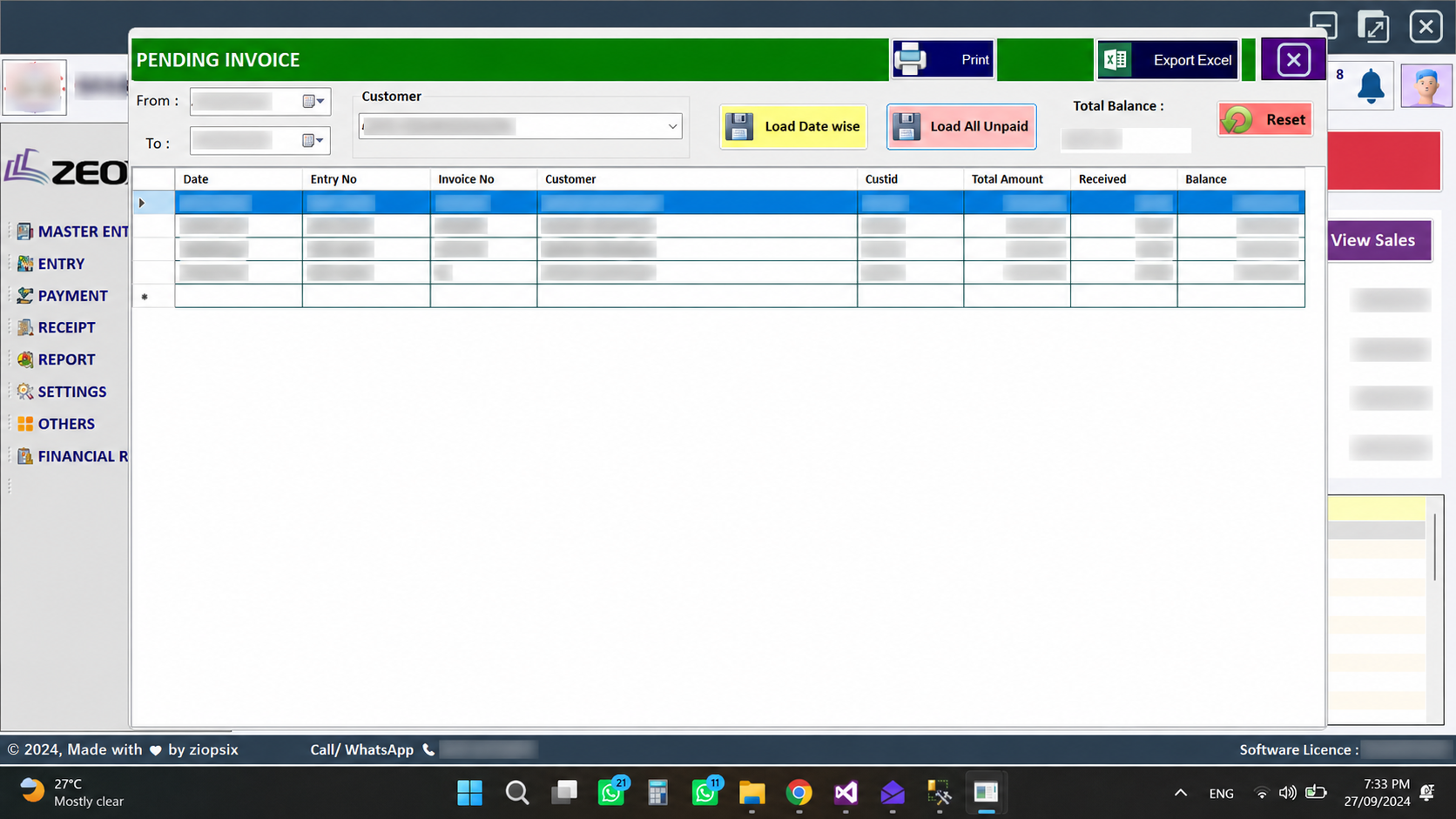
Task: Click the Total Balance value field
Action: click(1126, 139)
